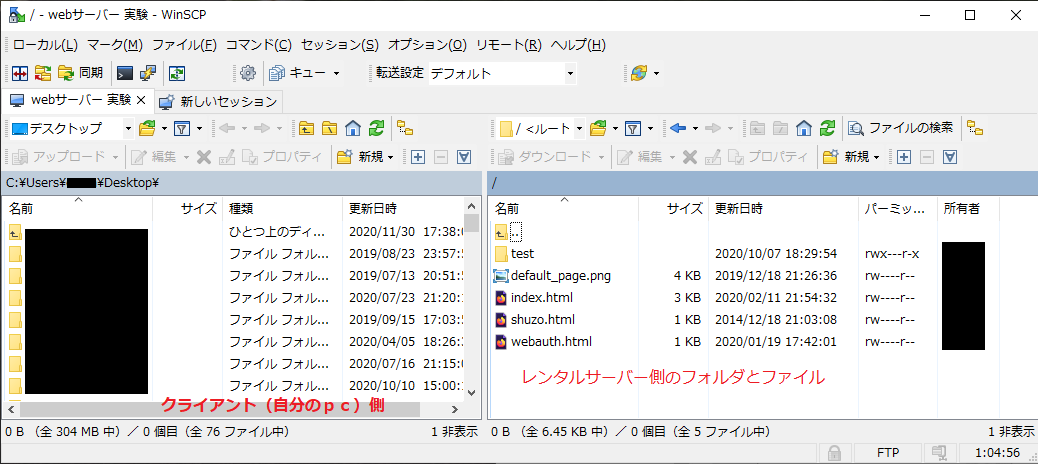Screen dimensions: 1038x465
Task: Expand the remote / <ルート path dropdown
Action: (579, 128)
